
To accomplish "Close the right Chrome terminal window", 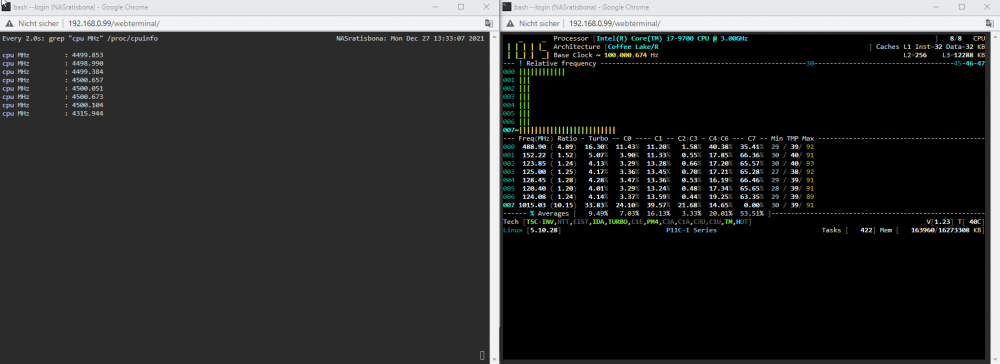I will coord(989,6).
